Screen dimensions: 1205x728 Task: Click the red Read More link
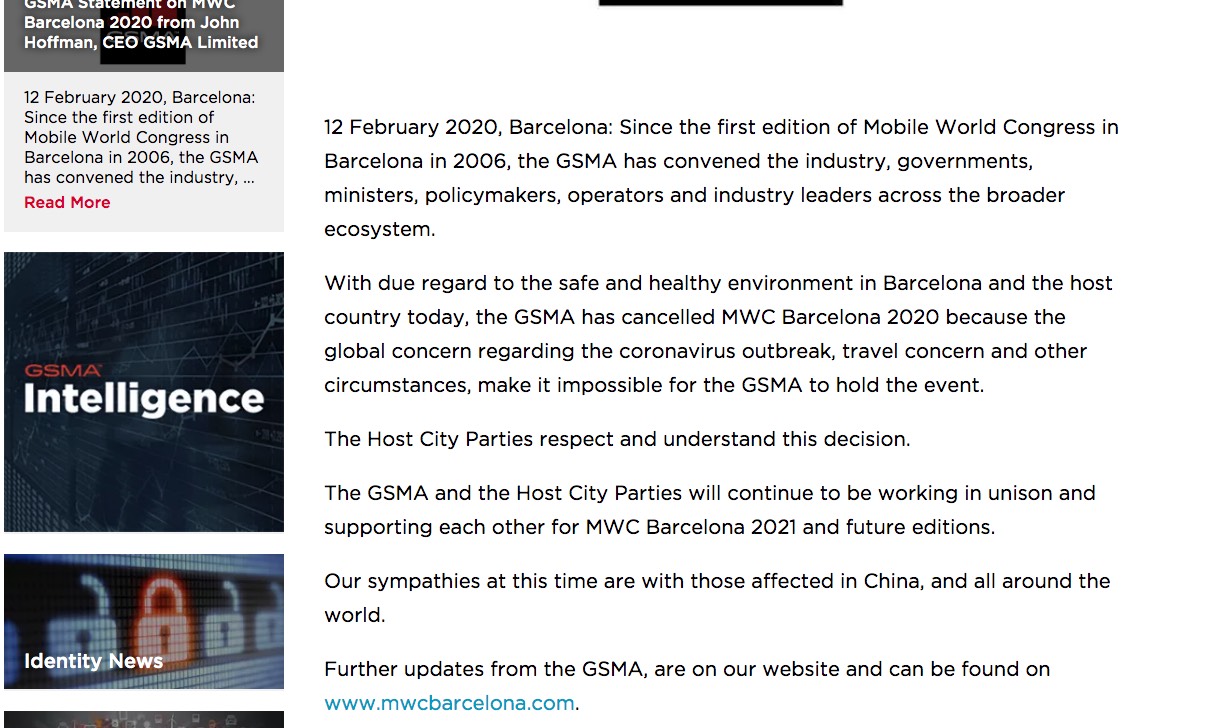67,203
